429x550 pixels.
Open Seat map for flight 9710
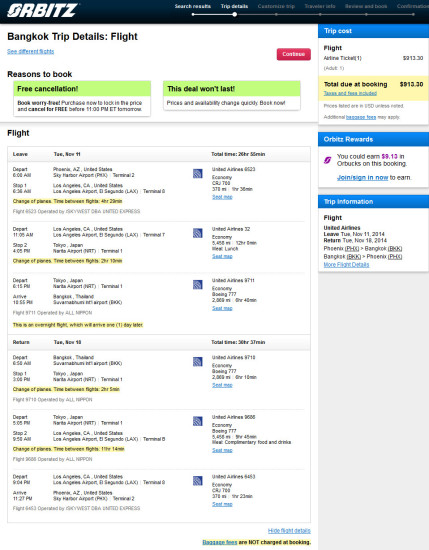(x=222, y=385)
